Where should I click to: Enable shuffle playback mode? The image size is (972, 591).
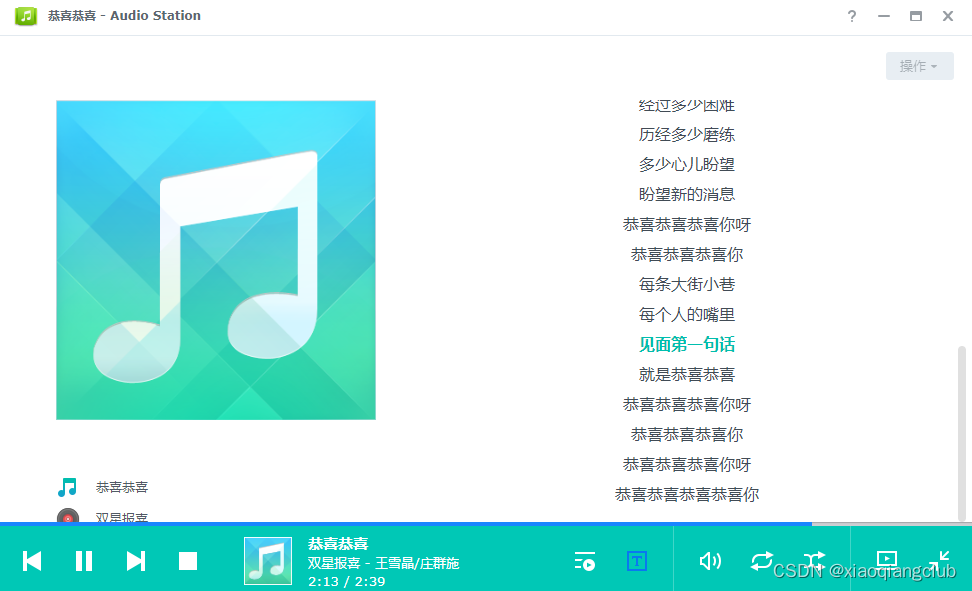click(814, 561)
